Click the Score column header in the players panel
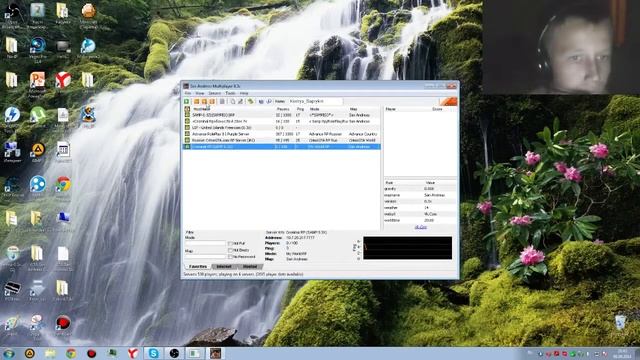 point(444,109)
